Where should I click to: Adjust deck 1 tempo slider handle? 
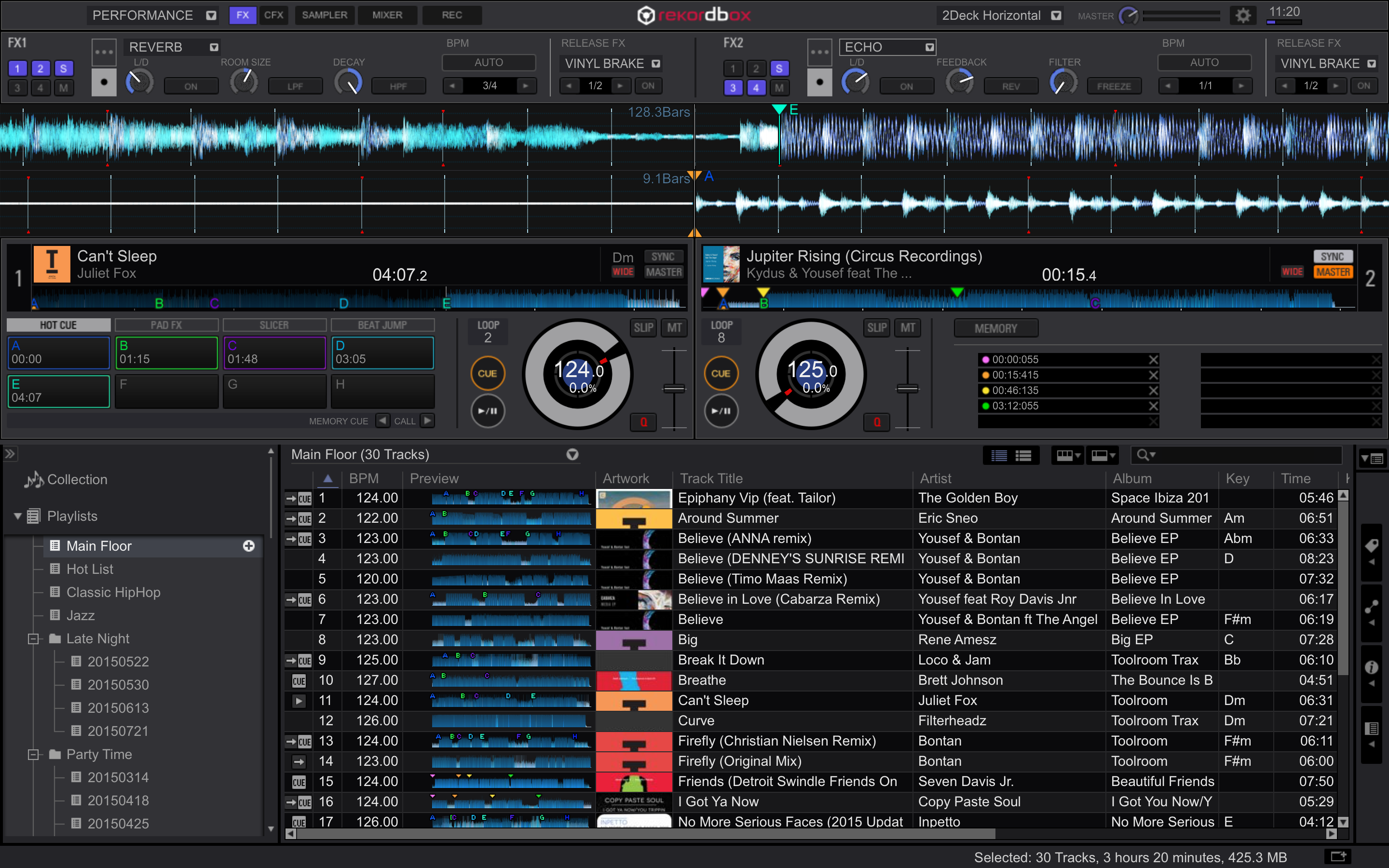(674, 389)
